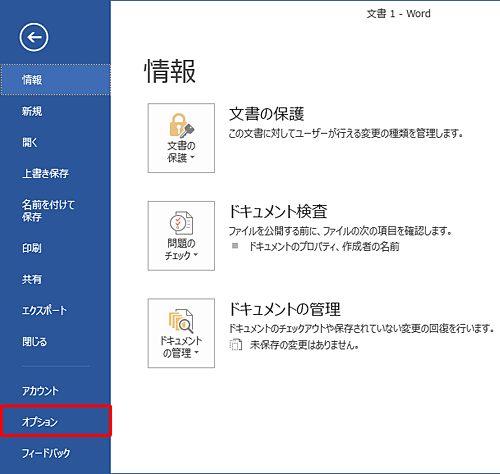Open the 問題のチェック dropdown button
500x474 pixels.
181,236
